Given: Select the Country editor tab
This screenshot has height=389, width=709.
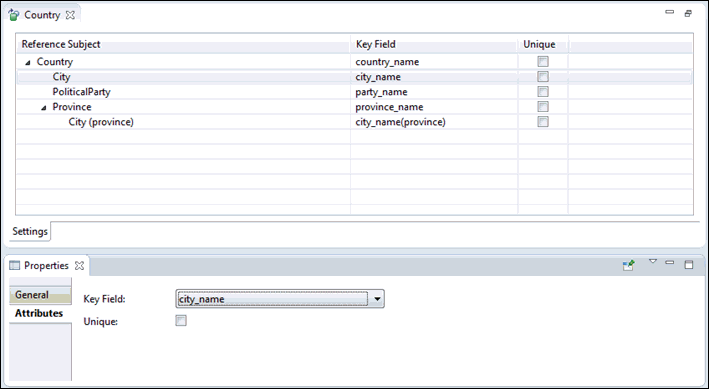Looking at the screenshot, I should 42,15.
